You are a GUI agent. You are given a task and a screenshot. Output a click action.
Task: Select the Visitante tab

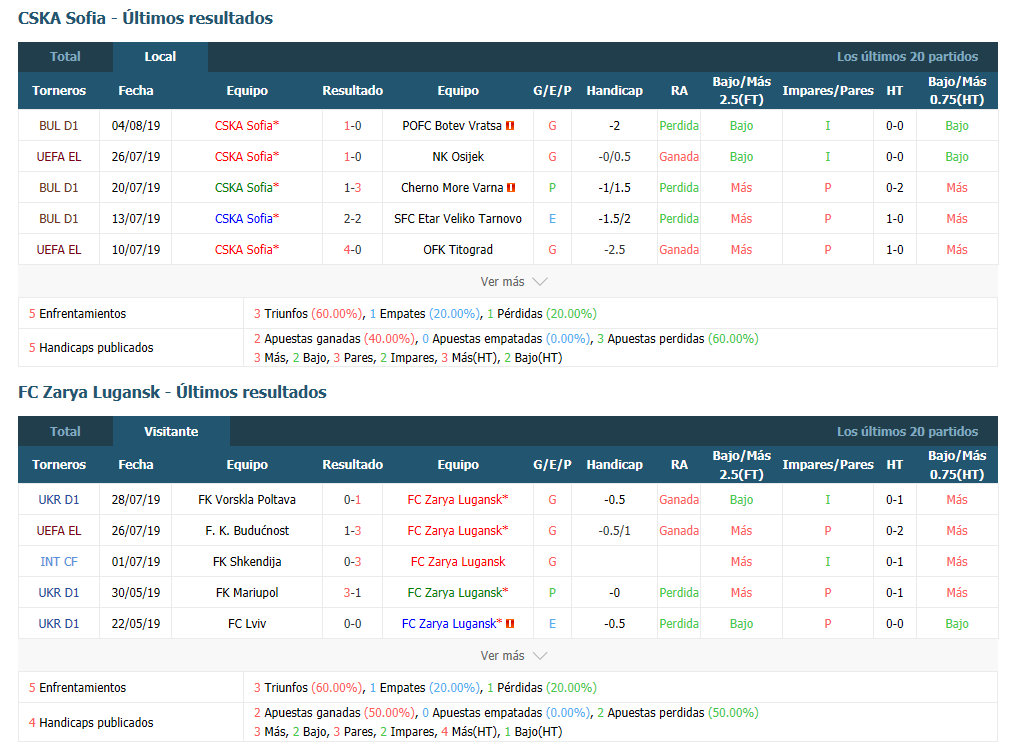click(171, 431)
